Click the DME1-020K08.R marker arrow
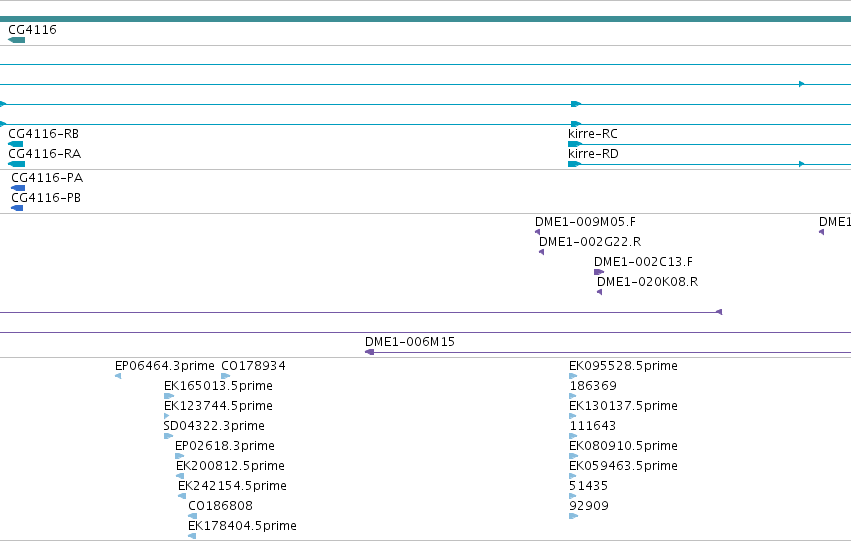The image size is (851, 541). pyautogui.click(x=600, y=292)
